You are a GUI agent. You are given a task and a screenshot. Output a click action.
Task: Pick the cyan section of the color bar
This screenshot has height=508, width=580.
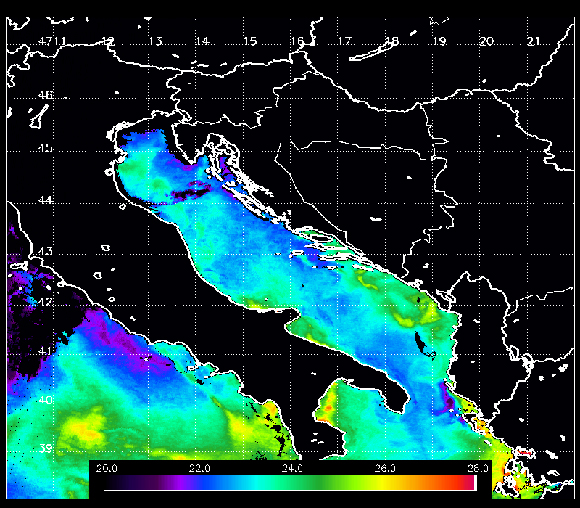(255, 482)
